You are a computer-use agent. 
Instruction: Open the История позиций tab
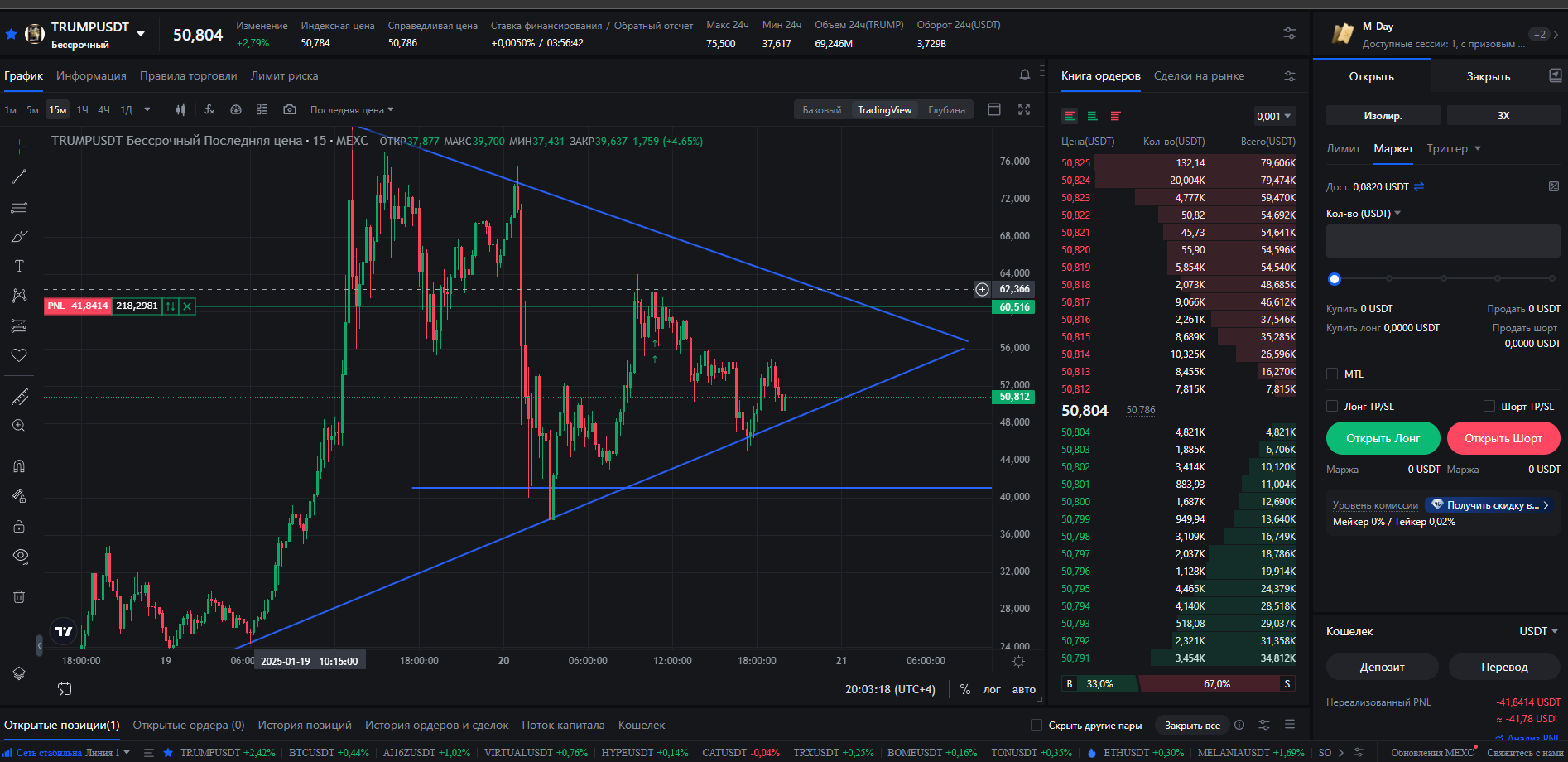point(305,725)
